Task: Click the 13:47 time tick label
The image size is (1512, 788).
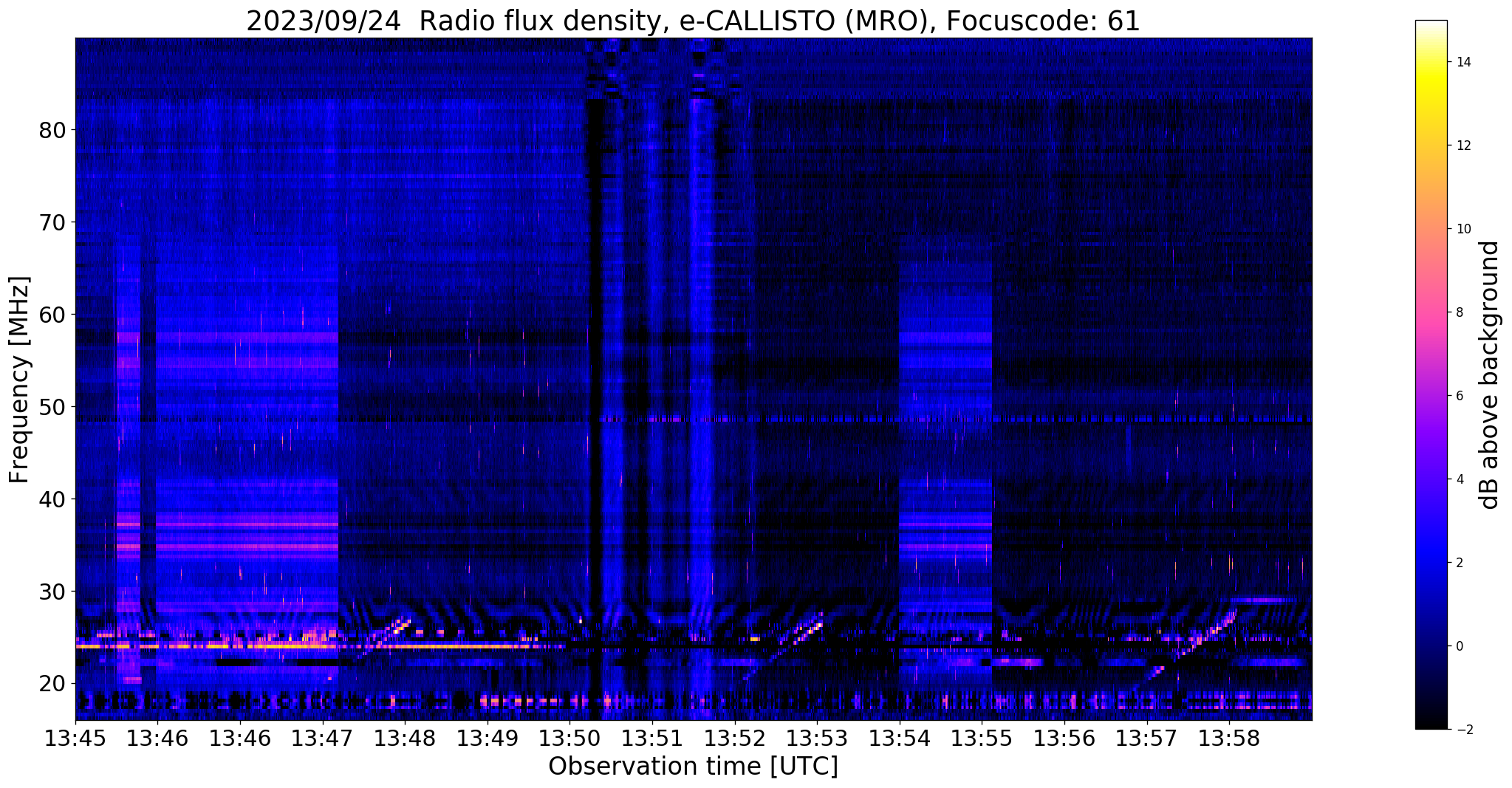Action: pos(322,738)
